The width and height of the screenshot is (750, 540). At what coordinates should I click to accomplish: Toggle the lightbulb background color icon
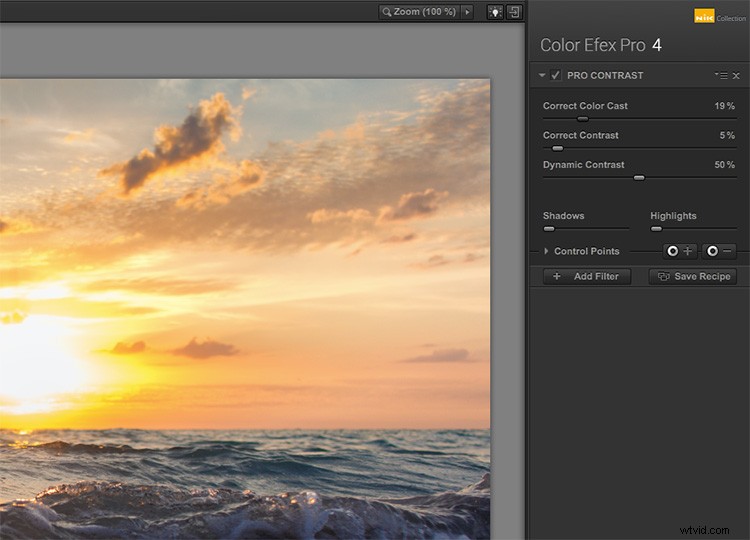[x=495, y=12]
